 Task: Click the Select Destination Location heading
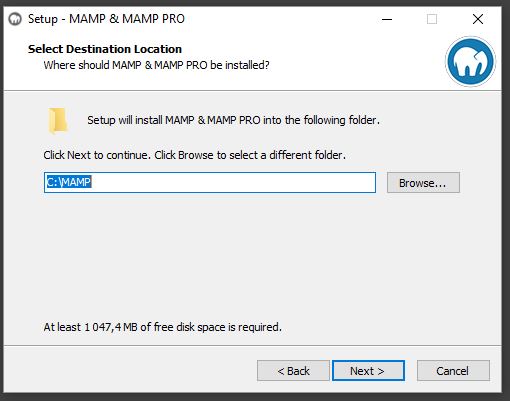click(x=105, y=49)
